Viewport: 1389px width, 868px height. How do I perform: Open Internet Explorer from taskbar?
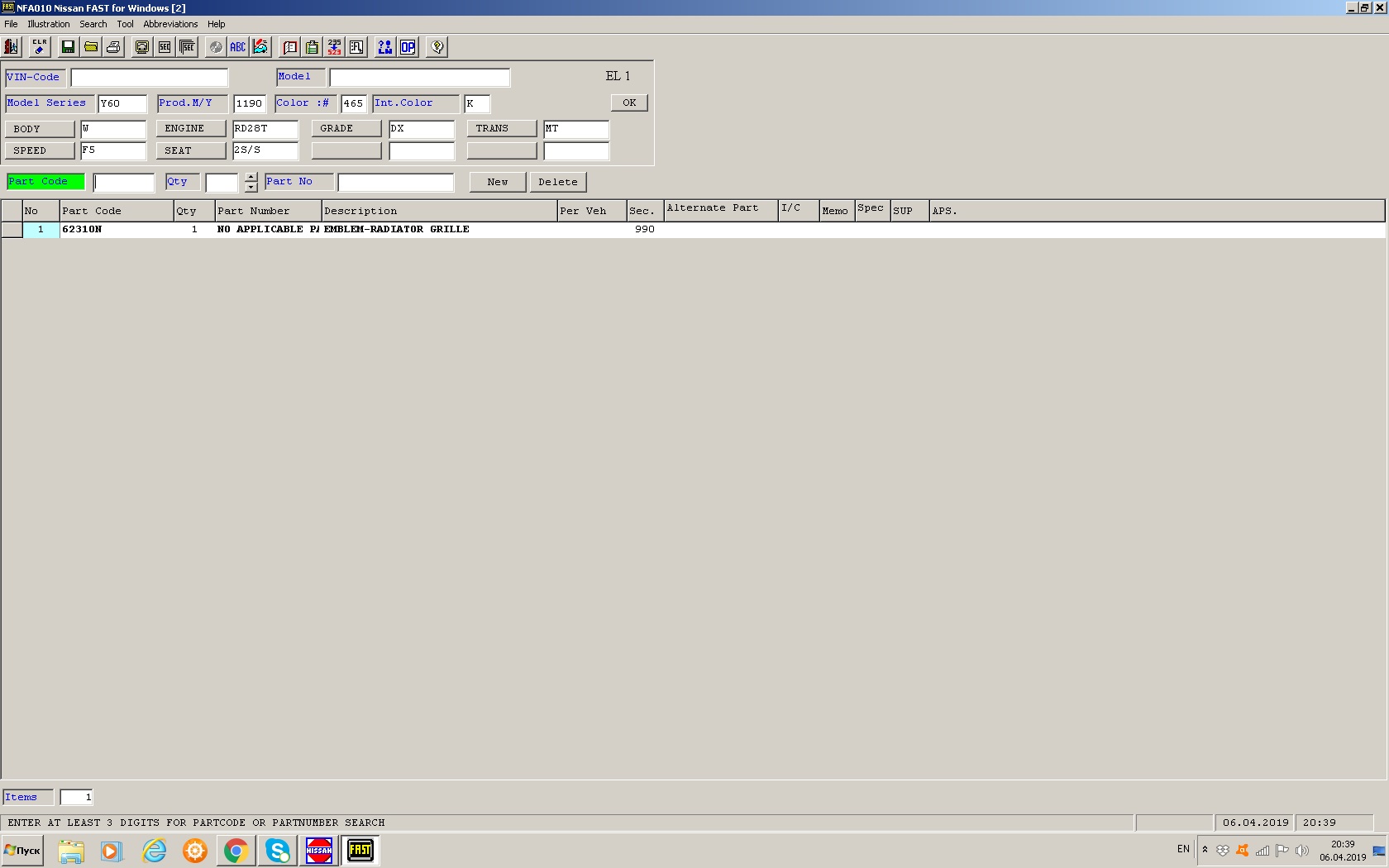tap(154, 851)
